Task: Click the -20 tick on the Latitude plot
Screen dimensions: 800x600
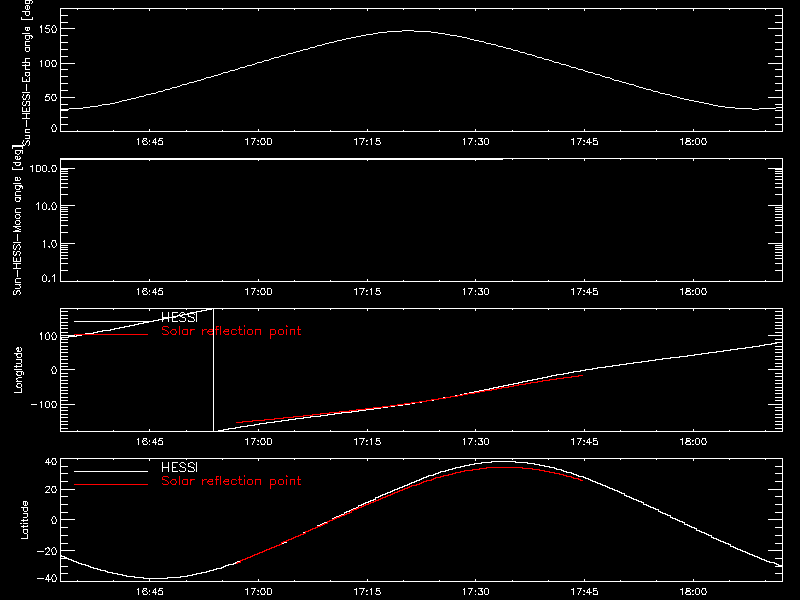Action: tap(47, 551)
